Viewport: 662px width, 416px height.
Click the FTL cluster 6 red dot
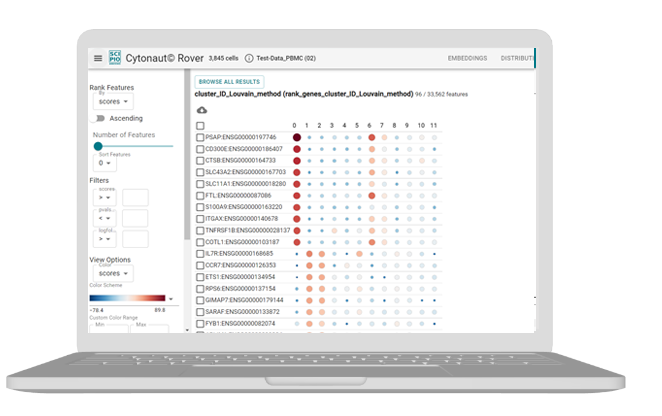[372, 196]
